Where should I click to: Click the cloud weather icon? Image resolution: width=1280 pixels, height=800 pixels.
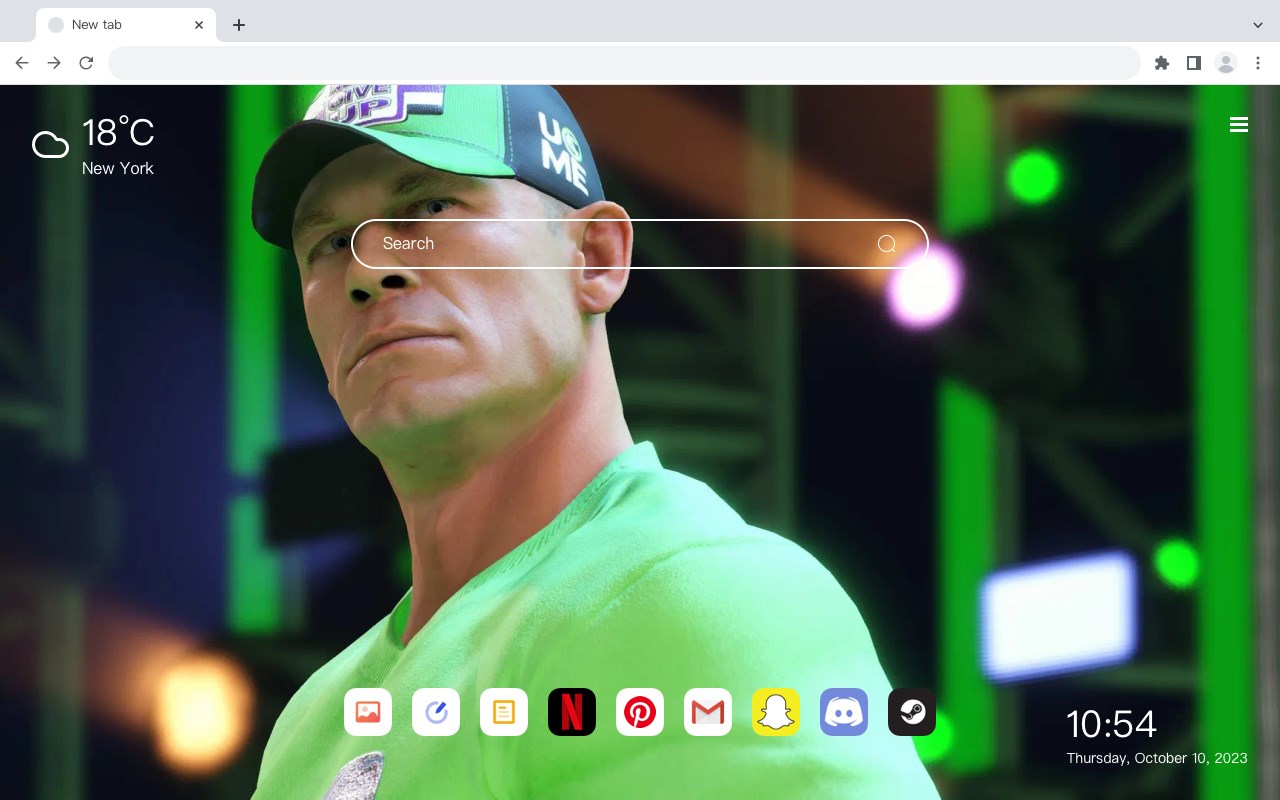click(x=50, y=146)
